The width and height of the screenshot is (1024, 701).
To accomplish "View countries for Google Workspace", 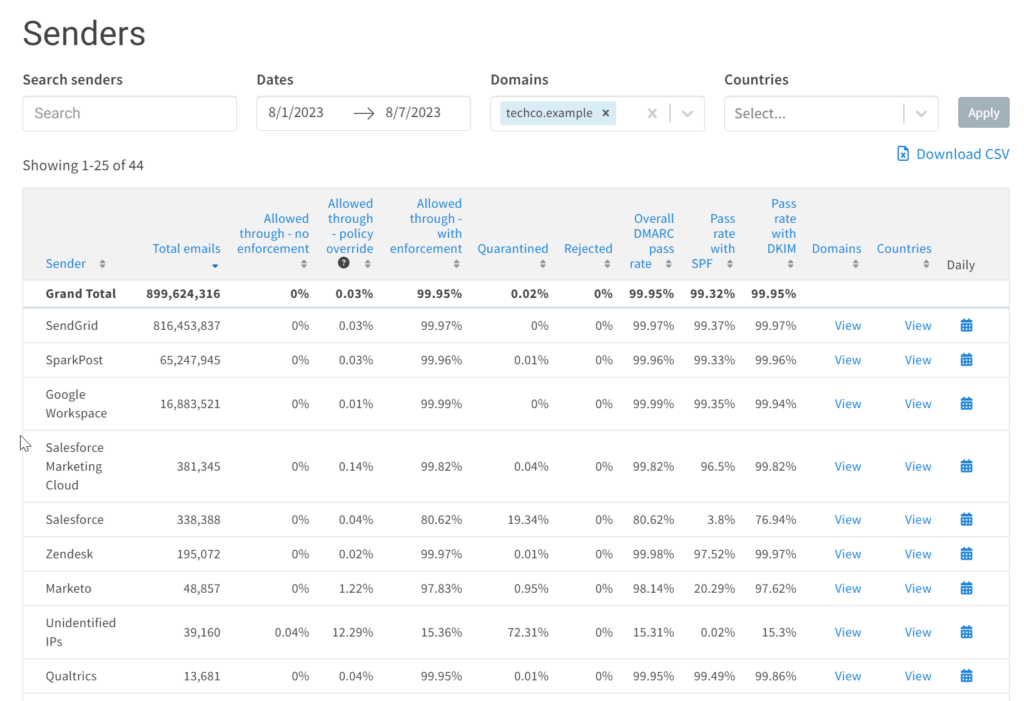I will tap(918, 404).
